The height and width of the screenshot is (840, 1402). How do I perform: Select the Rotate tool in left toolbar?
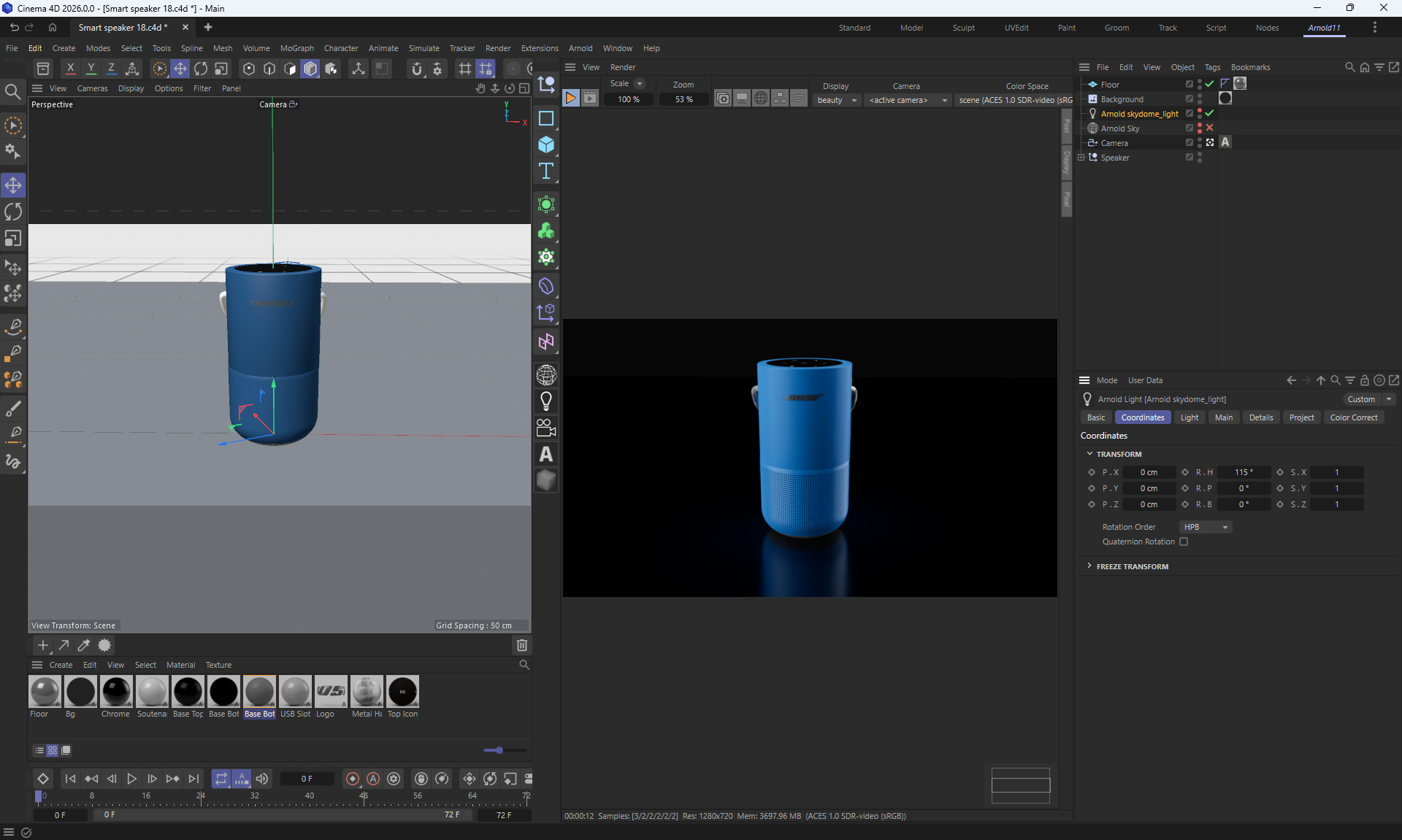(x=13, y=212)
